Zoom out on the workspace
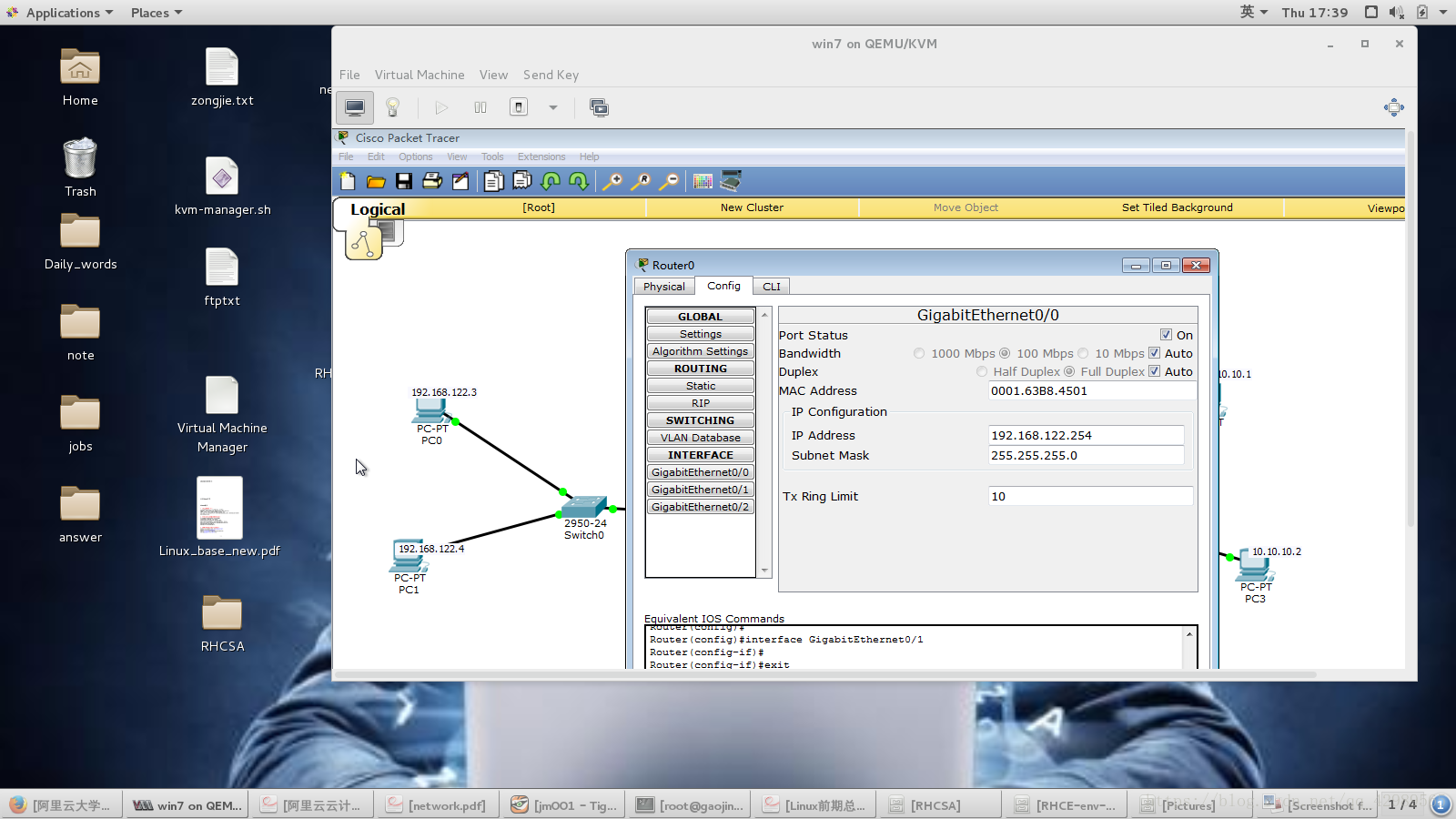This screenshot has width=1456, height=819. pos(669,181)
